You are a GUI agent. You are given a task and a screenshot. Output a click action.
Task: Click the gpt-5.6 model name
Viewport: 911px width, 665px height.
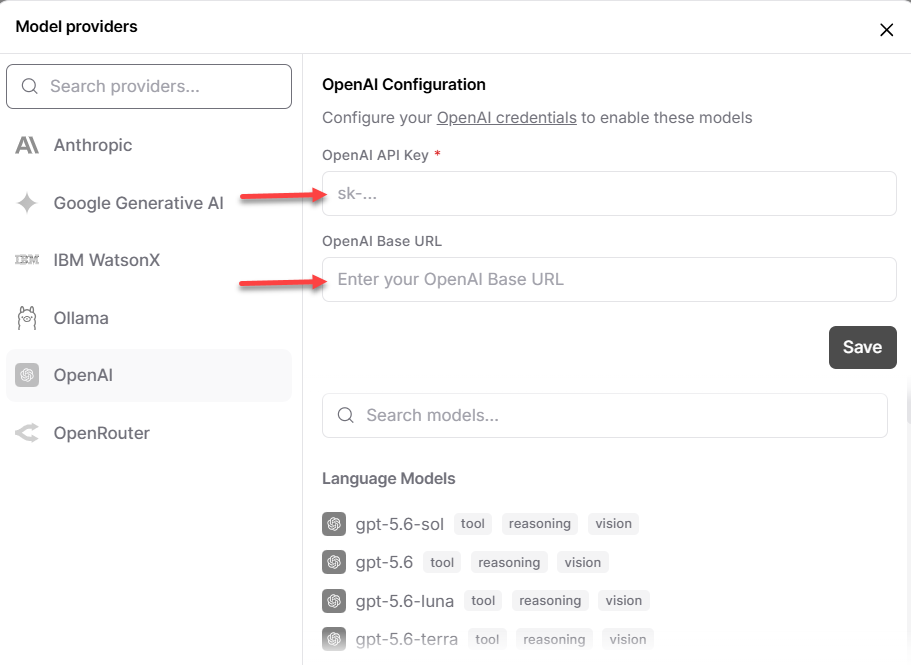tap(384, 562)
